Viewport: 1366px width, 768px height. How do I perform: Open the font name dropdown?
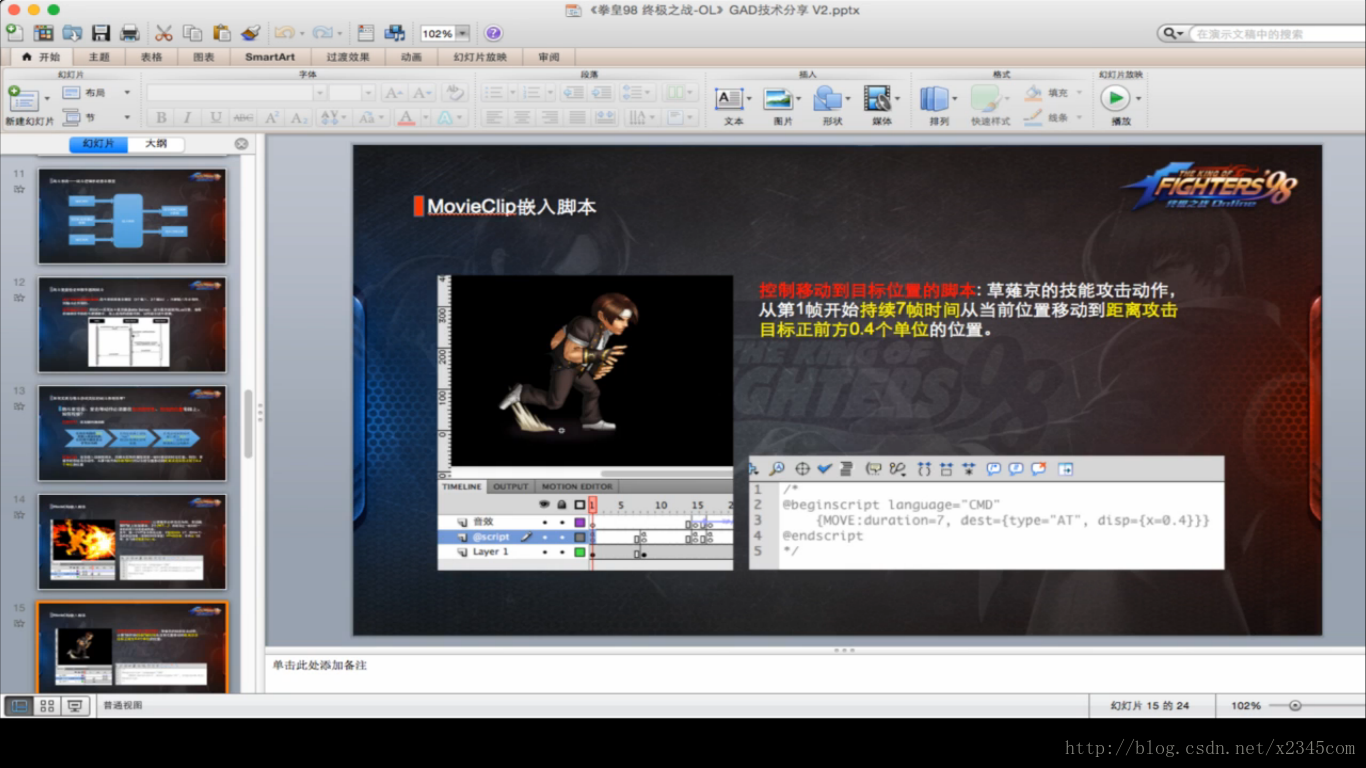click(x=320, y=93)
